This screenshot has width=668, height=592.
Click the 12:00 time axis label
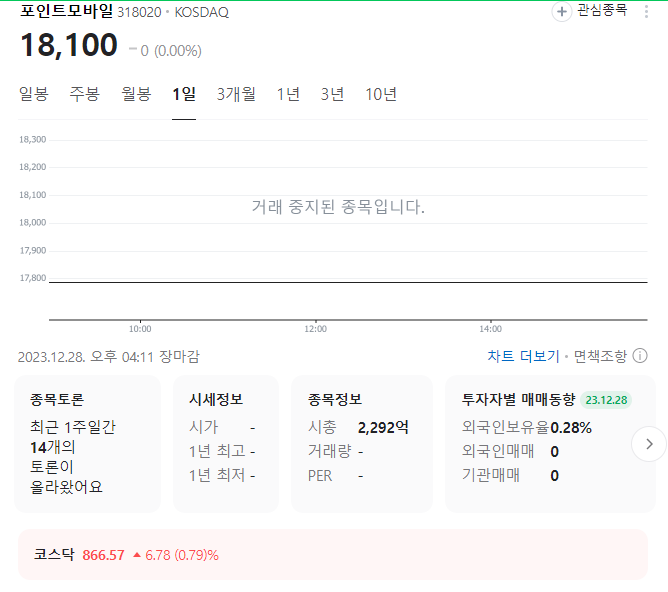coord(316,329)
